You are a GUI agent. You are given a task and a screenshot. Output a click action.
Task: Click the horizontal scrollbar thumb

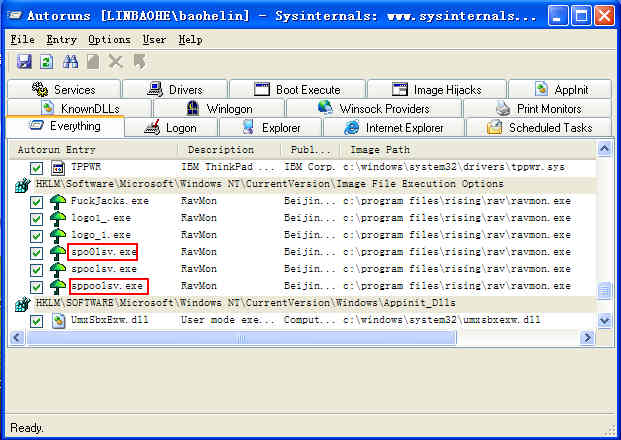(242, 338)
